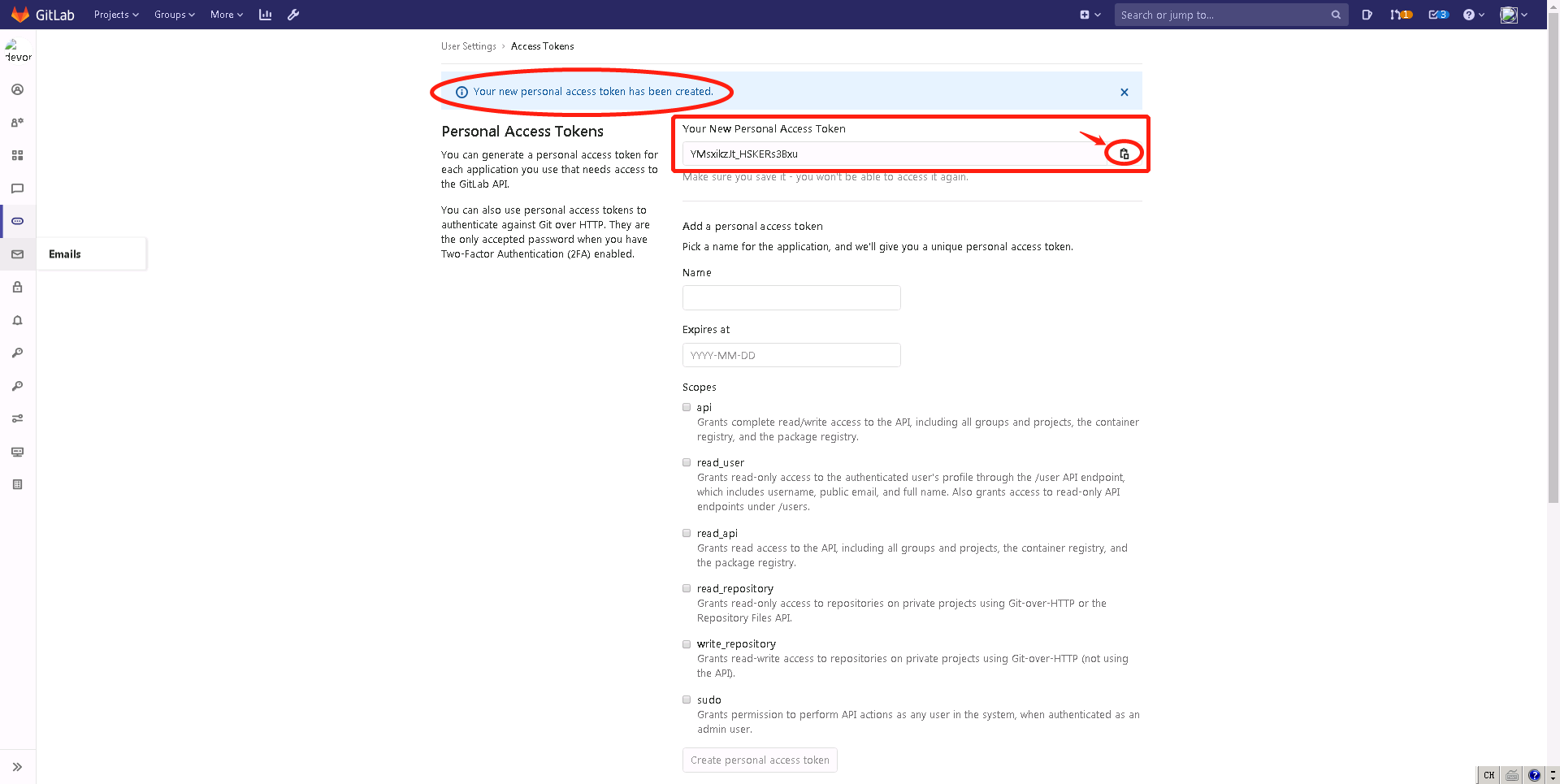Copy the new personal access token
Viewport: 1560px width, 784px height.
(1124, 153)
